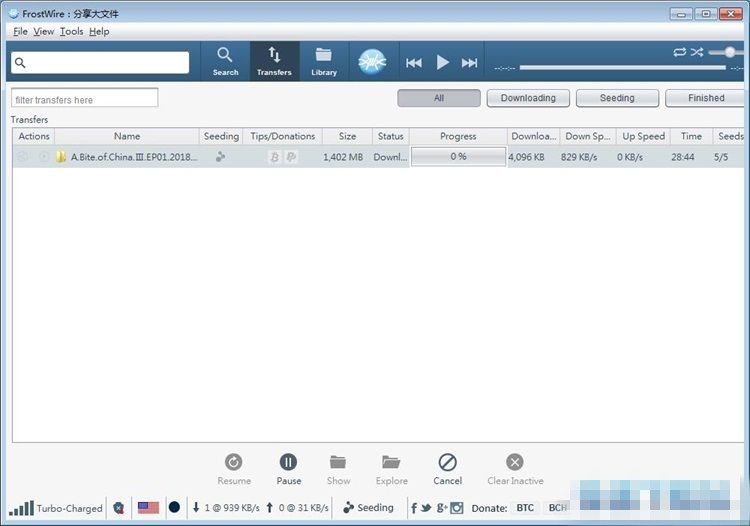Donate with the BTC button

point(525,508)
